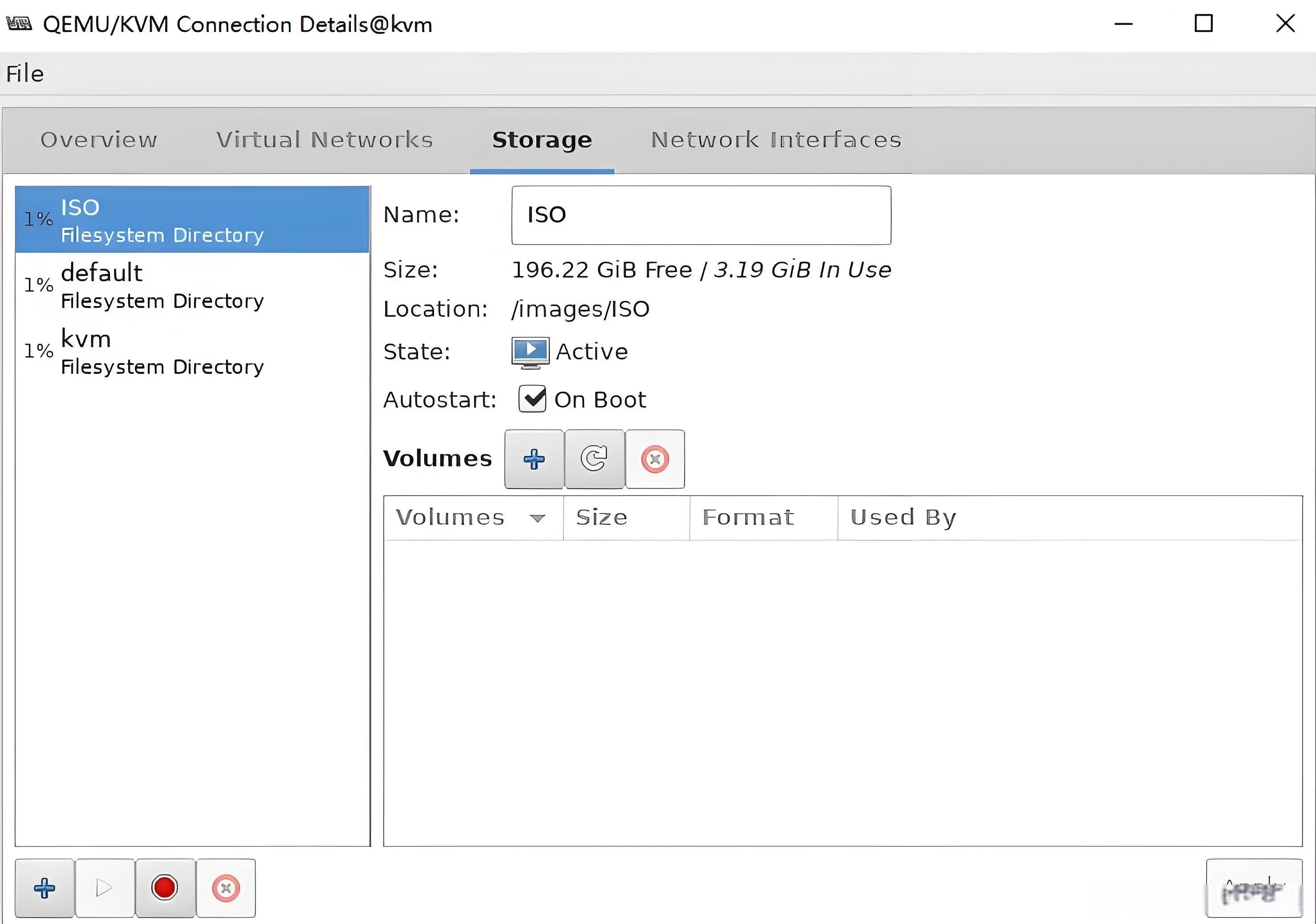Switch to the Virtual Networks tab
Viewport: 1316px width, 924px height.
[325, 140]
